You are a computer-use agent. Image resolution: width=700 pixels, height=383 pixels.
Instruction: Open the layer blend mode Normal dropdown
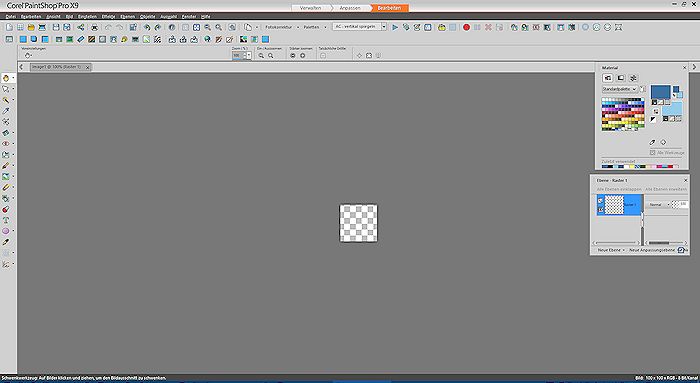[x=659, y=204]
